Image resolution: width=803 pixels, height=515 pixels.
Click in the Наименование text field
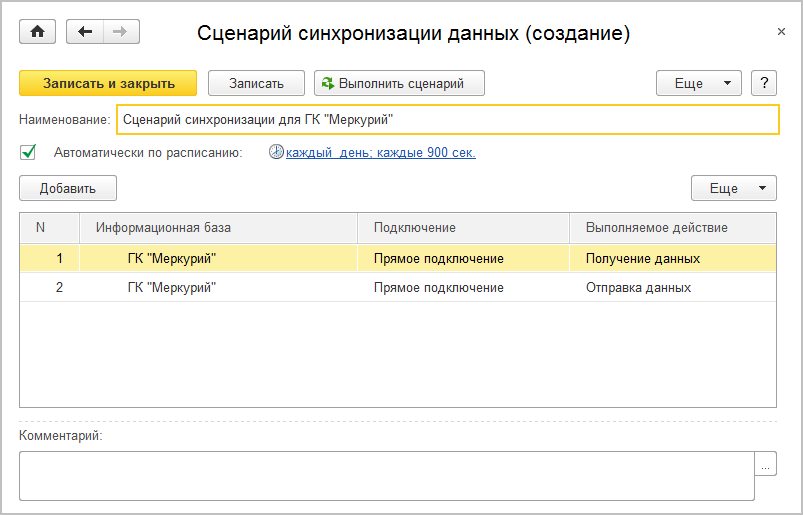tap(447, 120)
